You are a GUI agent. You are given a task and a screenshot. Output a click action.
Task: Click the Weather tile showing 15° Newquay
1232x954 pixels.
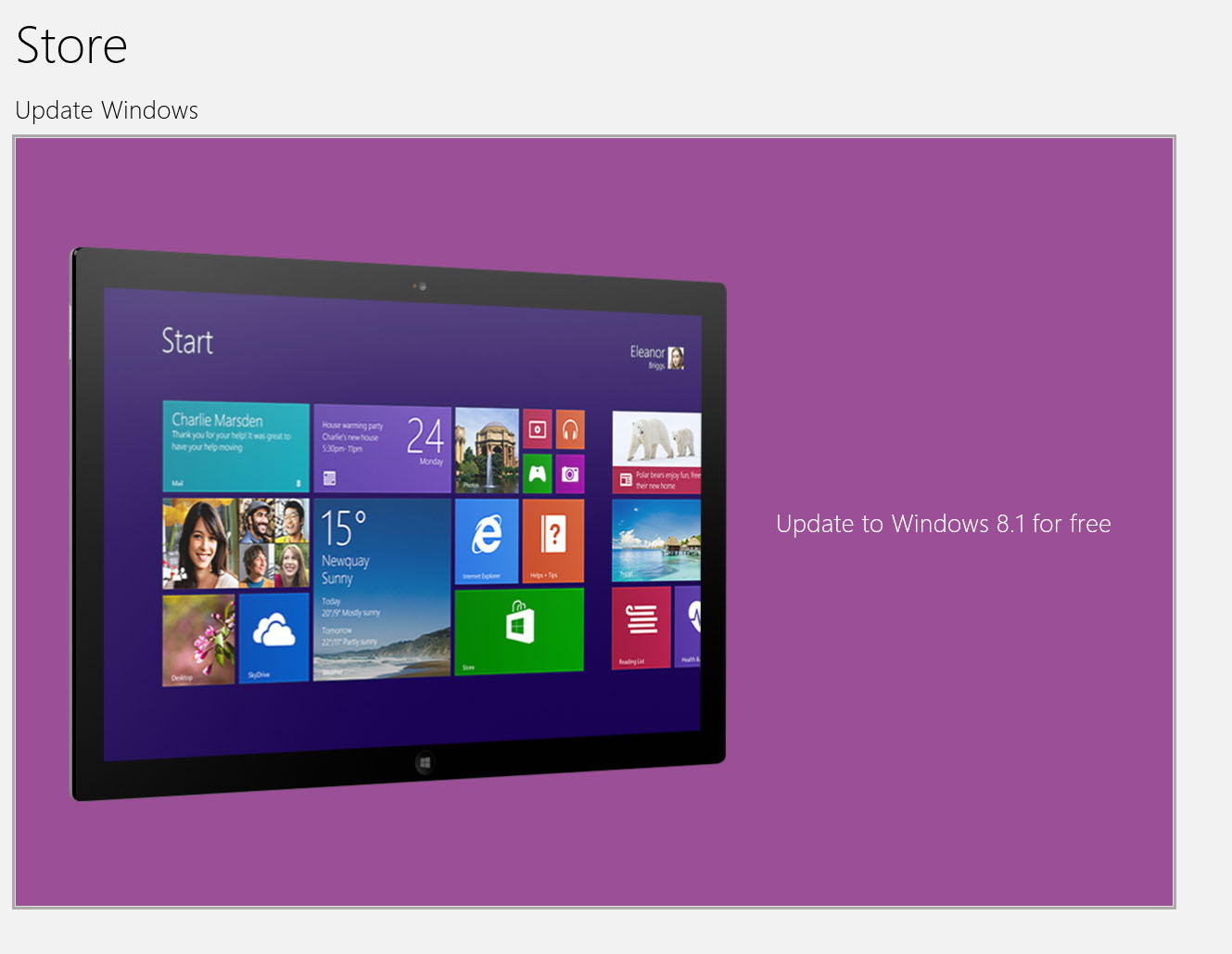pos(382,590)
